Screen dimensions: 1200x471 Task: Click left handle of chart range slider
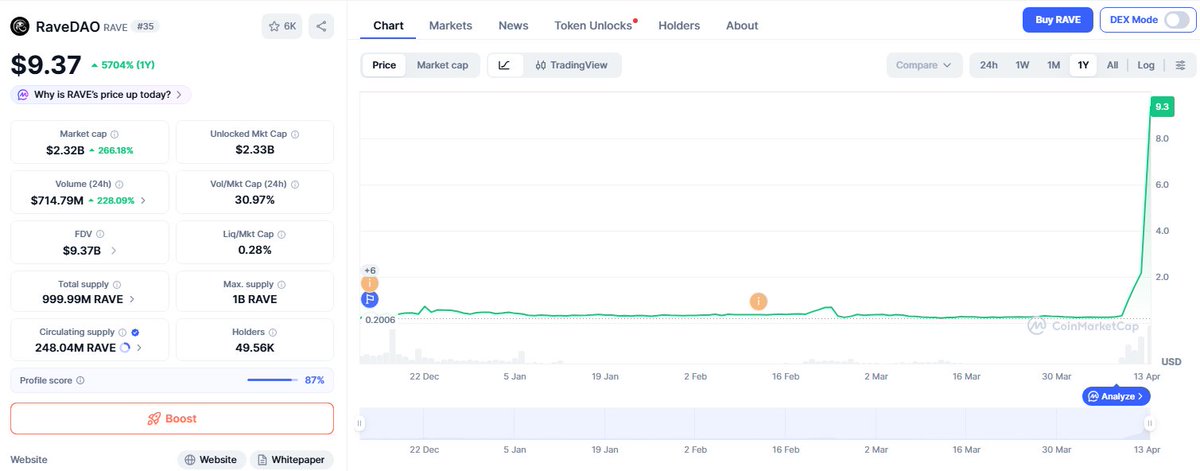click(360, 424)
